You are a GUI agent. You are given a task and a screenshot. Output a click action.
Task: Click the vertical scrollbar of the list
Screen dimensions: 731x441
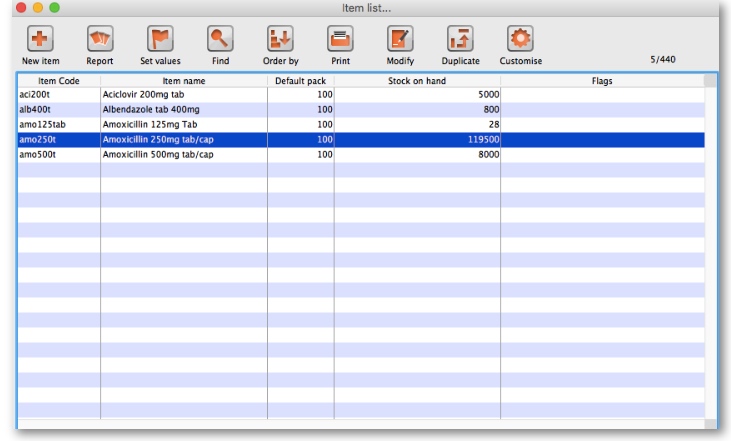pyautogui.click(x=710, y=250)
